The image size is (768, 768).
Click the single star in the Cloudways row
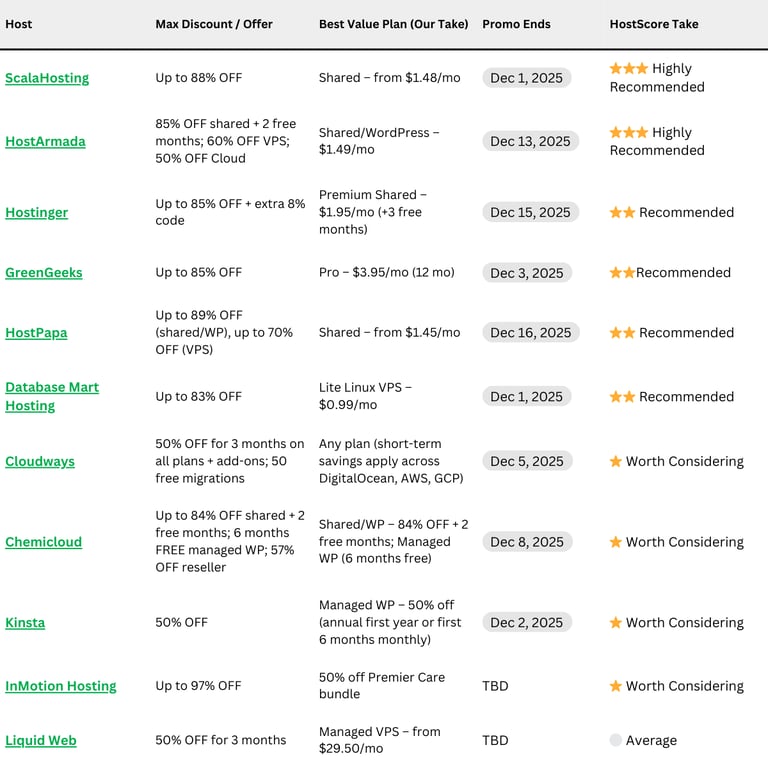point(616,462)
